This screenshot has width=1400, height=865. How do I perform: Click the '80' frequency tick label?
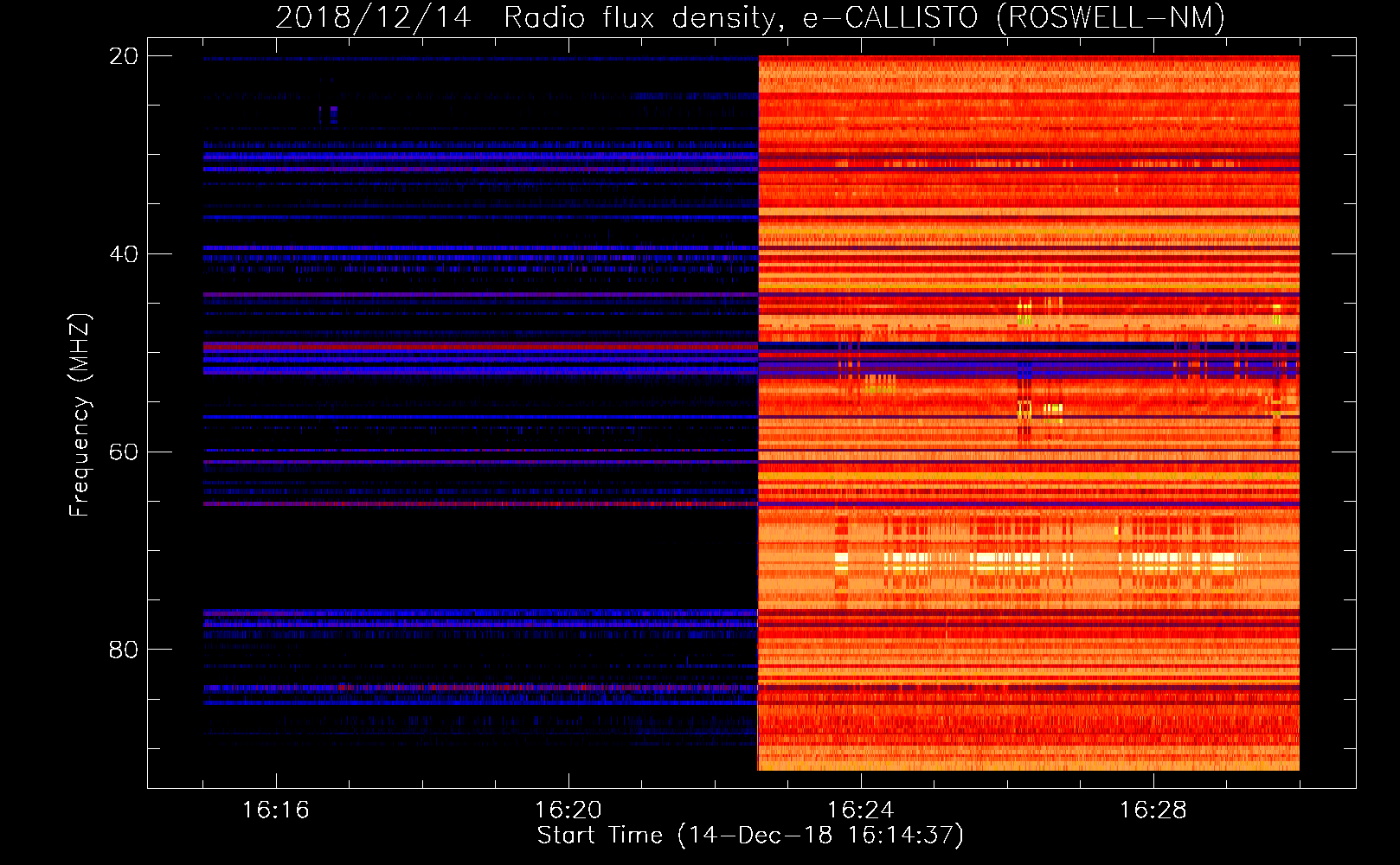click(x=124, y=650)
